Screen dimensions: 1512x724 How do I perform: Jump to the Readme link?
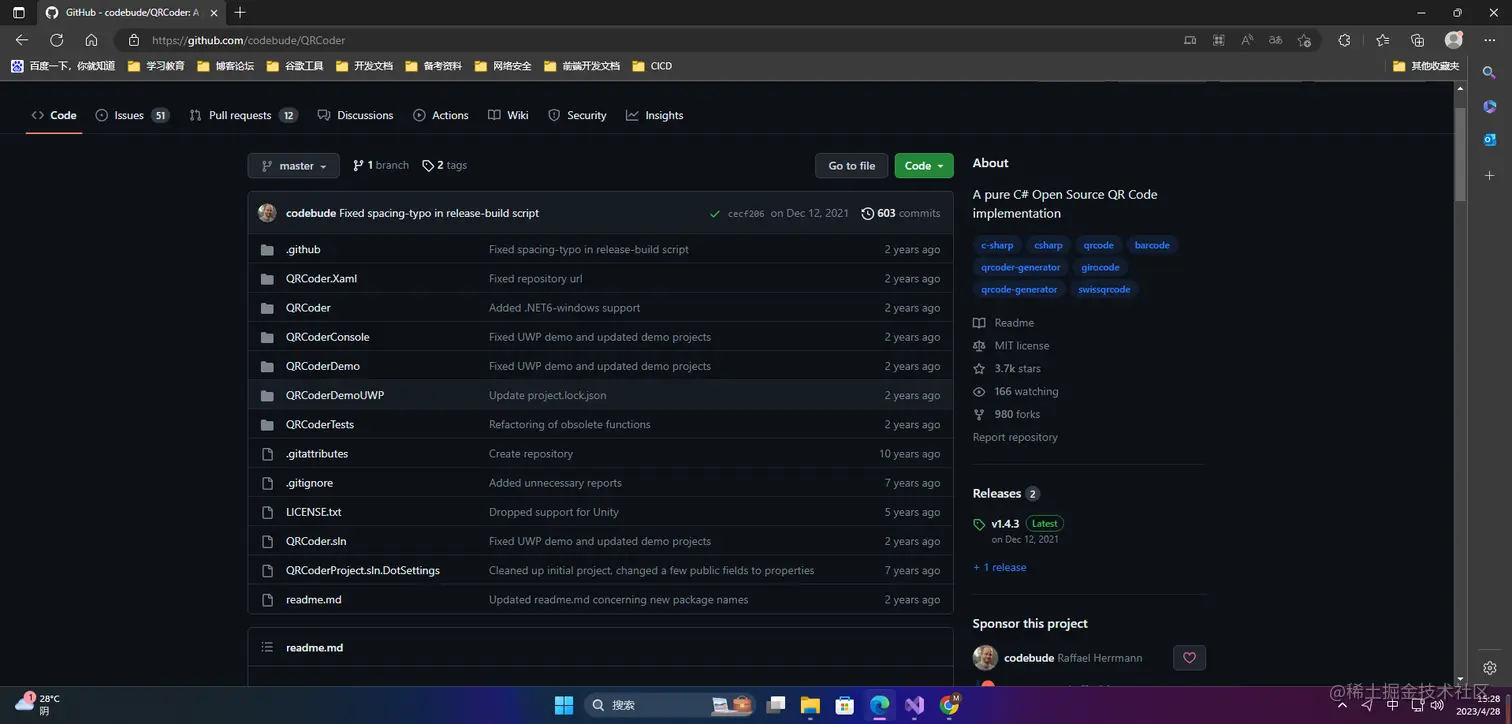click(1004, 323)
